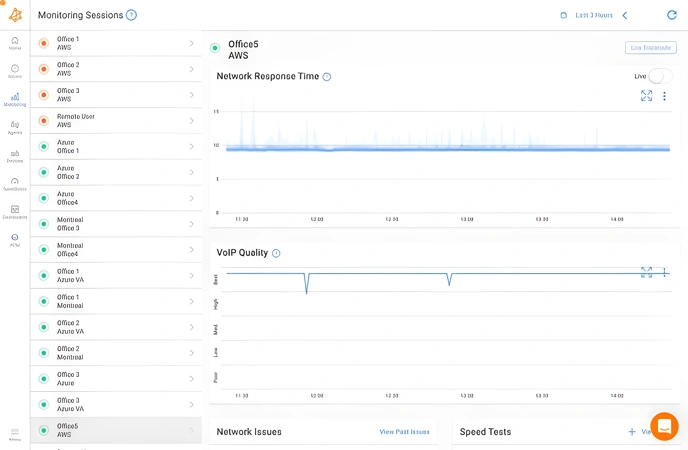688x450 pixels.
Task: Open the Last 3 Hours time range selector
Action: 594,15
